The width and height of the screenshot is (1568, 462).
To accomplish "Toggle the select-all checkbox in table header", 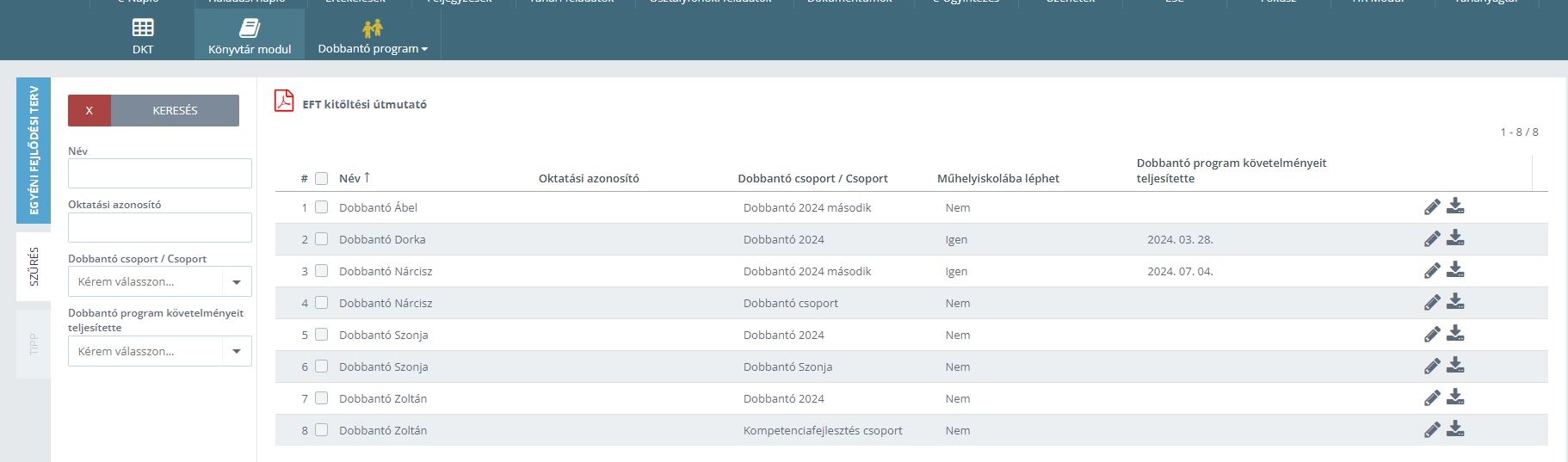I will tap(322, 178).
